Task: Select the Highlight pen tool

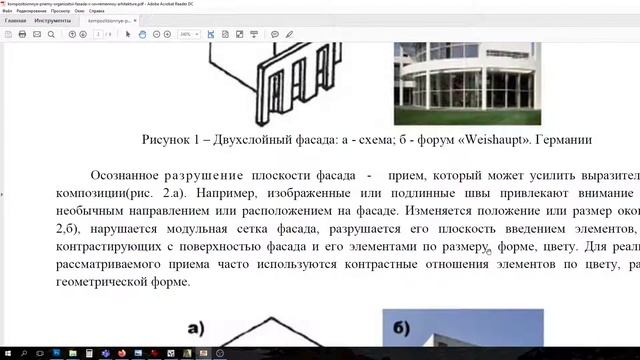Action: coord(289,35)
